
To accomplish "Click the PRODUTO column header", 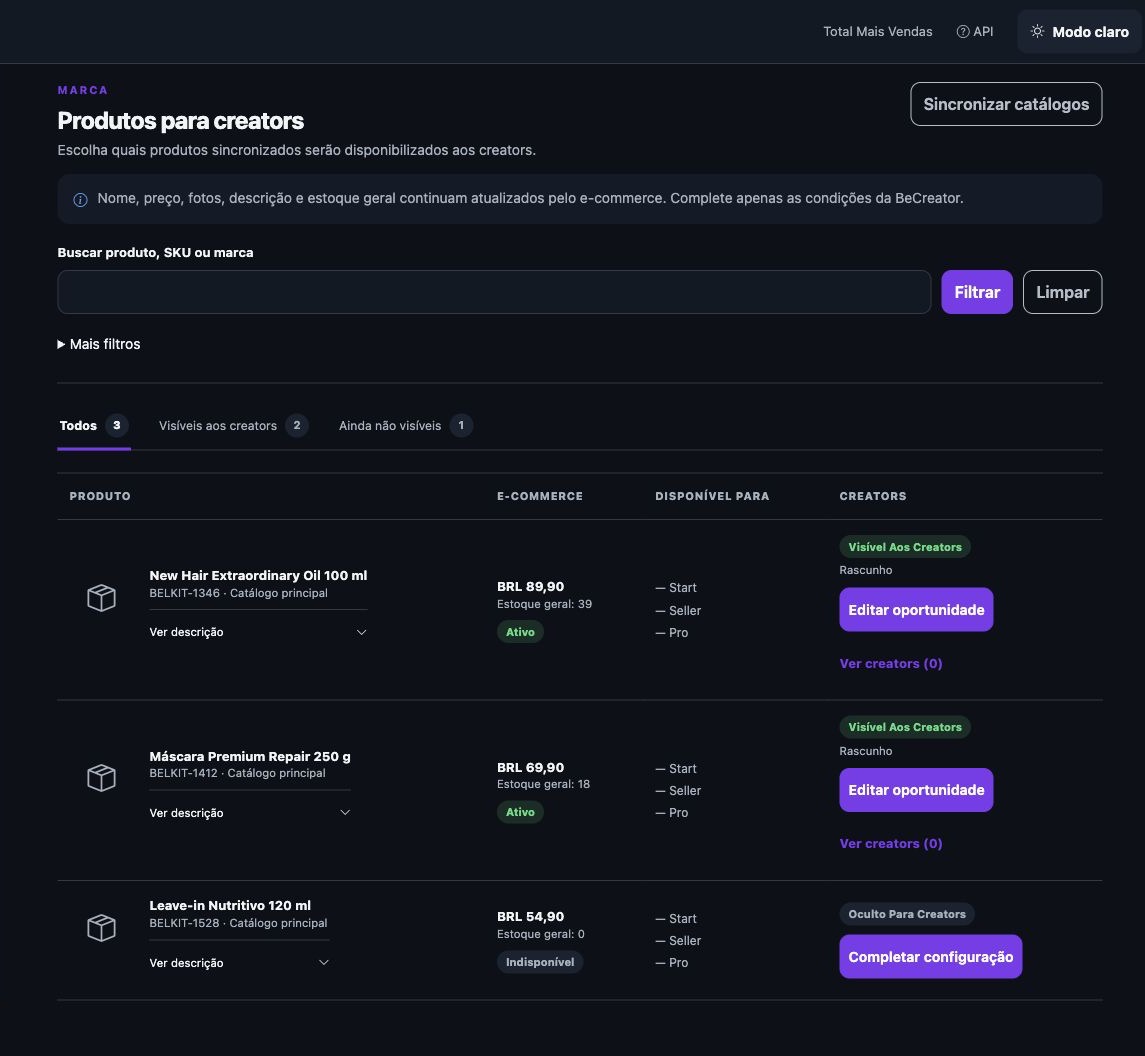I will [100, 497].
